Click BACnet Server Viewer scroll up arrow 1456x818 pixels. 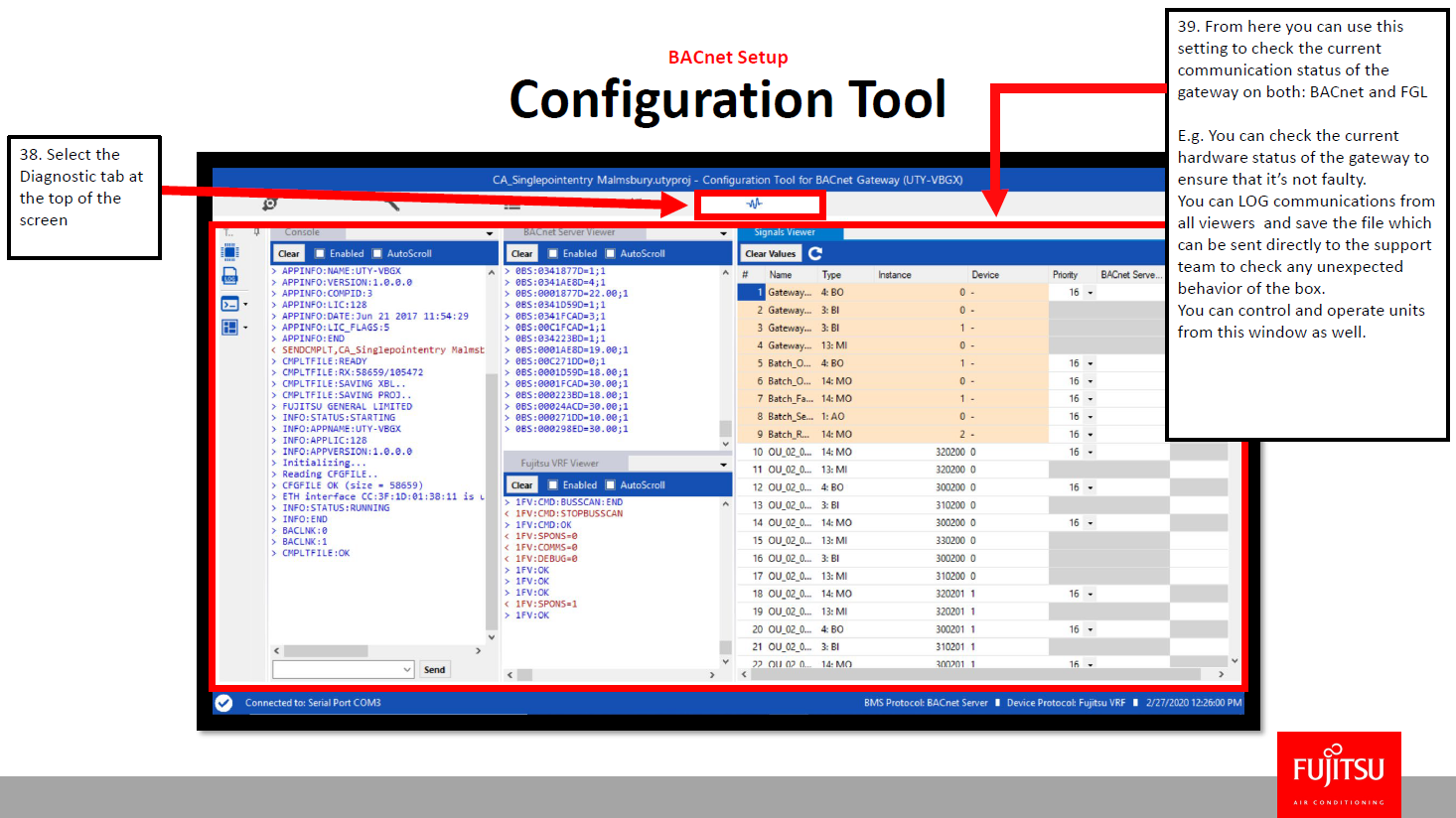tap(725, 273)
